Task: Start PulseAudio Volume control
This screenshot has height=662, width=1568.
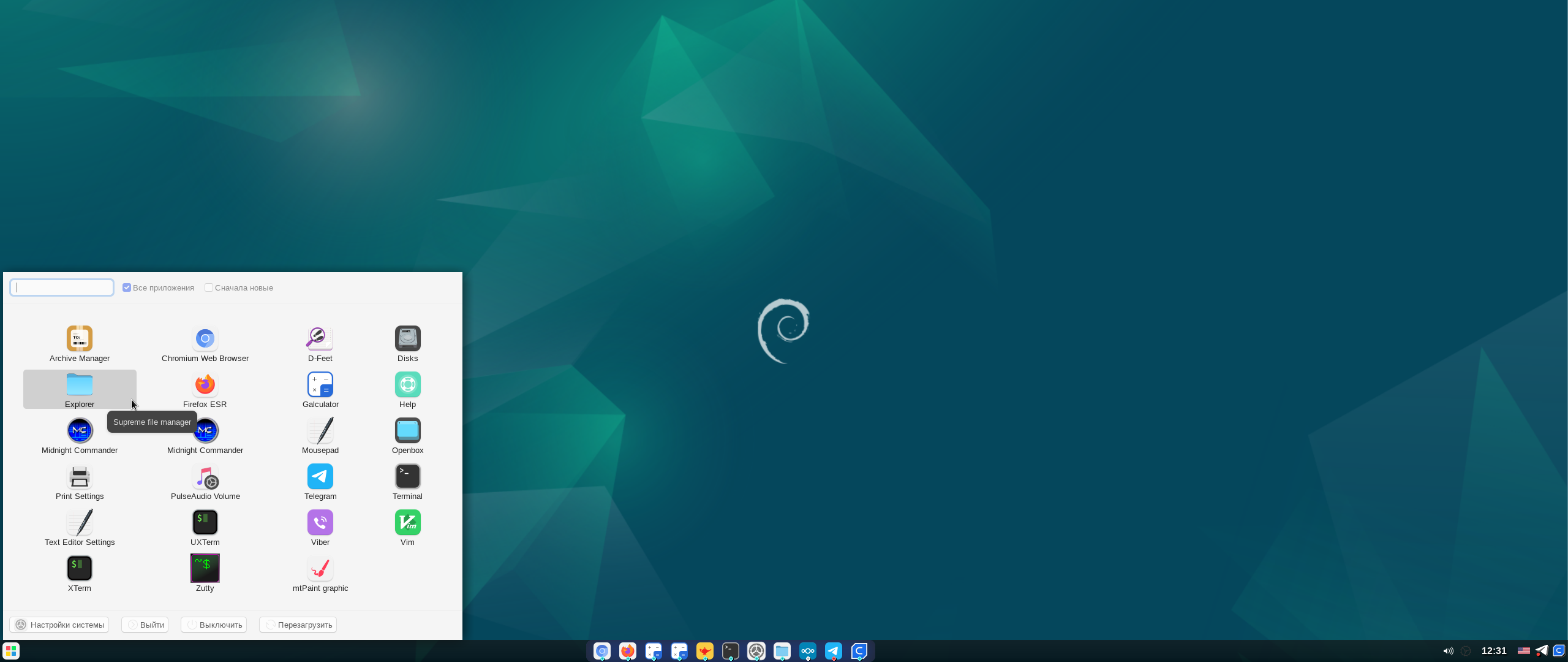Action: tap(205, 477)
